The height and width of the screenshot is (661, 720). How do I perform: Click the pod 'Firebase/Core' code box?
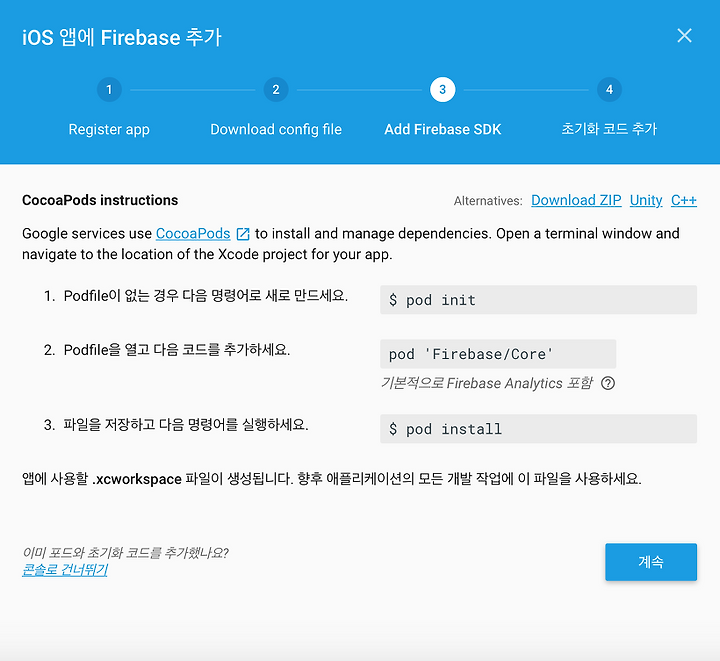point(498,354)
